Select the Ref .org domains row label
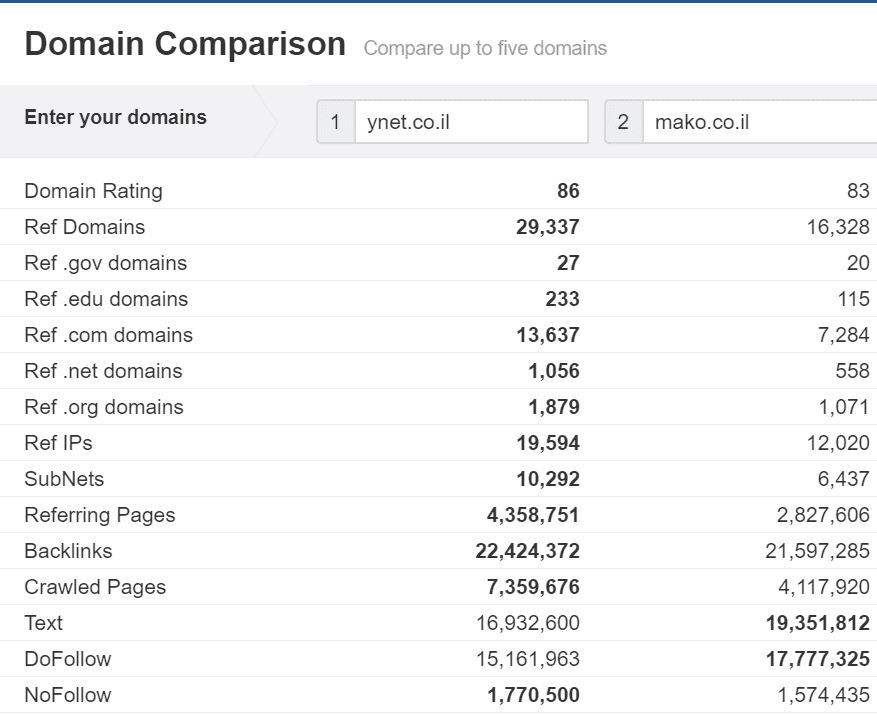 click(x=104, y=407)
